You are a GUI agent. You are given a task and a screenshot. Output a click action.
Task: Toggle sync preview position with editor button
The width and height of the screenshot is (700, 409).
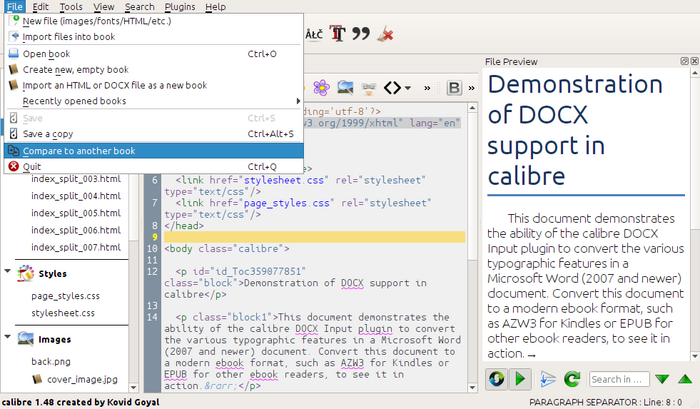coord(497,379)
